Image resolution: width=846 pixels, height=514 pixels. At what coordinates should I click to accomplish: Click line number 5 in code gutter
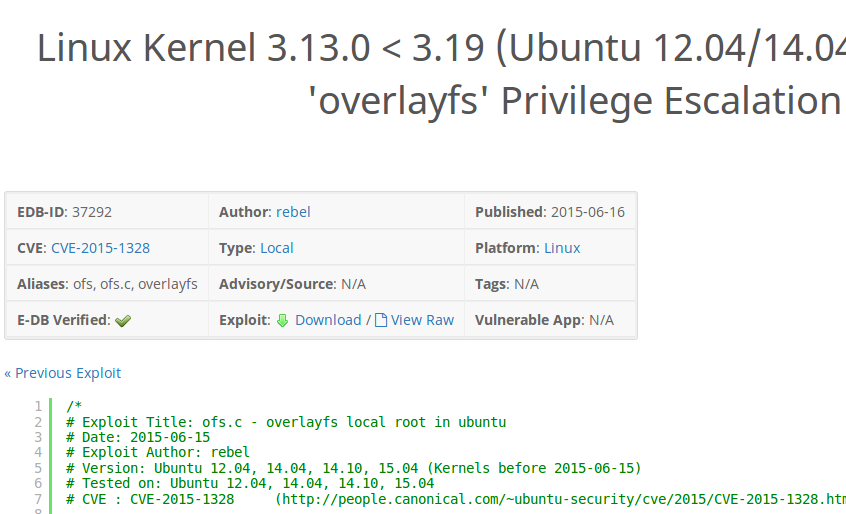tap(38, 468)
